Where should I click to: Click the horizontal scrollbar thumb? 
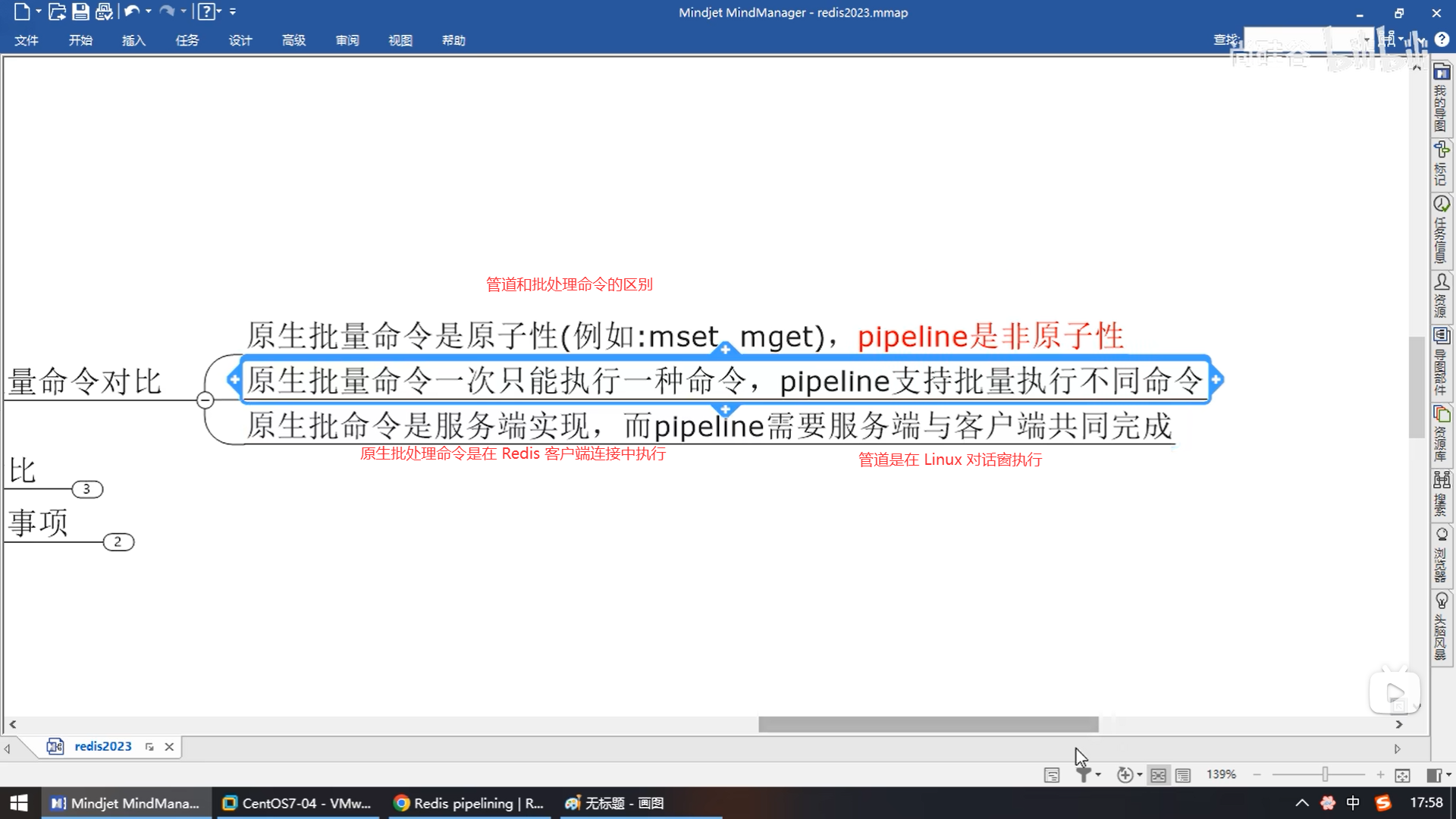tap(928, 724)
